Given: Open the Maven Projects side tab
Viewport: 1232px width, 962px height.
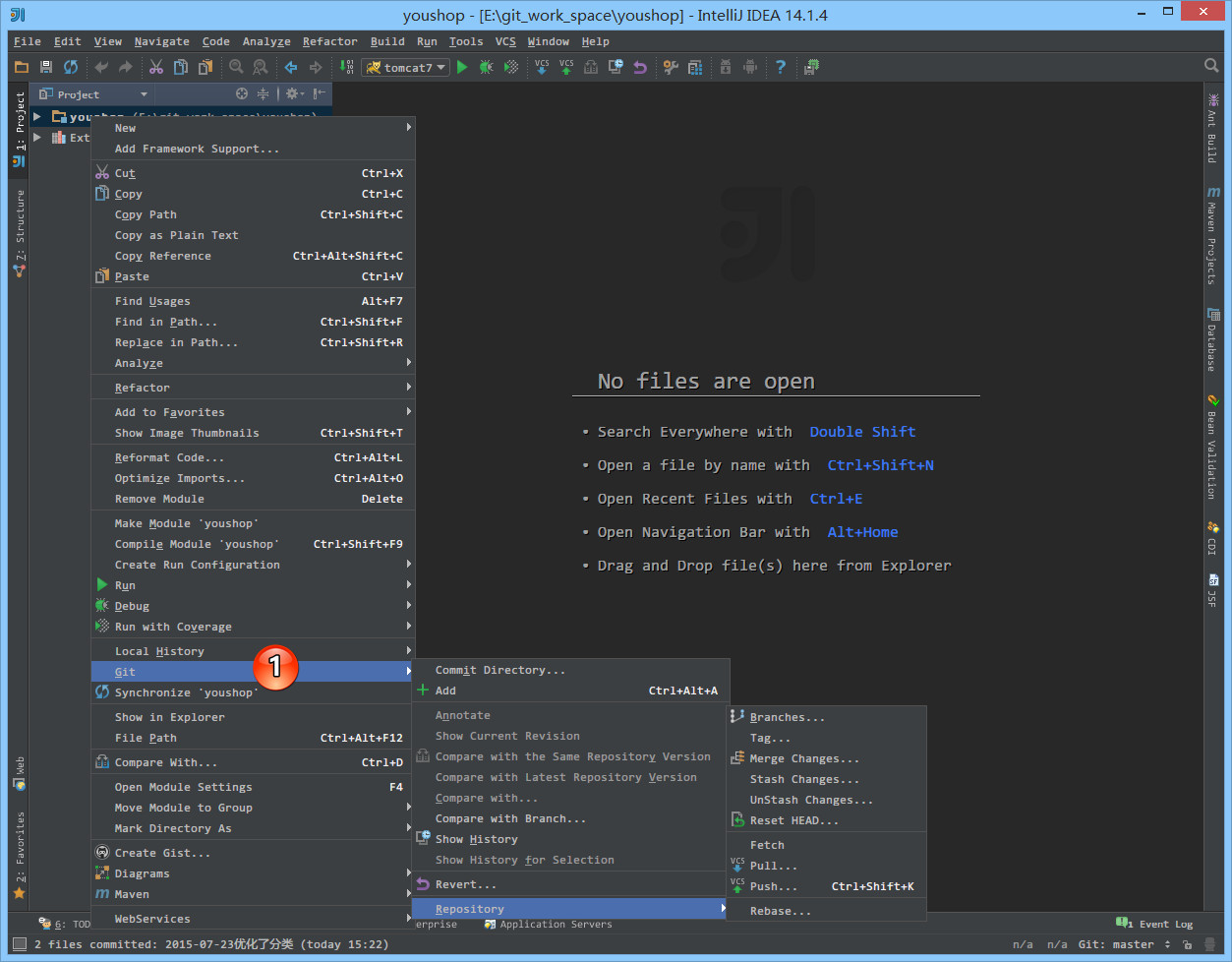Looking at the screenshot, I should [x=1212, y=236].
